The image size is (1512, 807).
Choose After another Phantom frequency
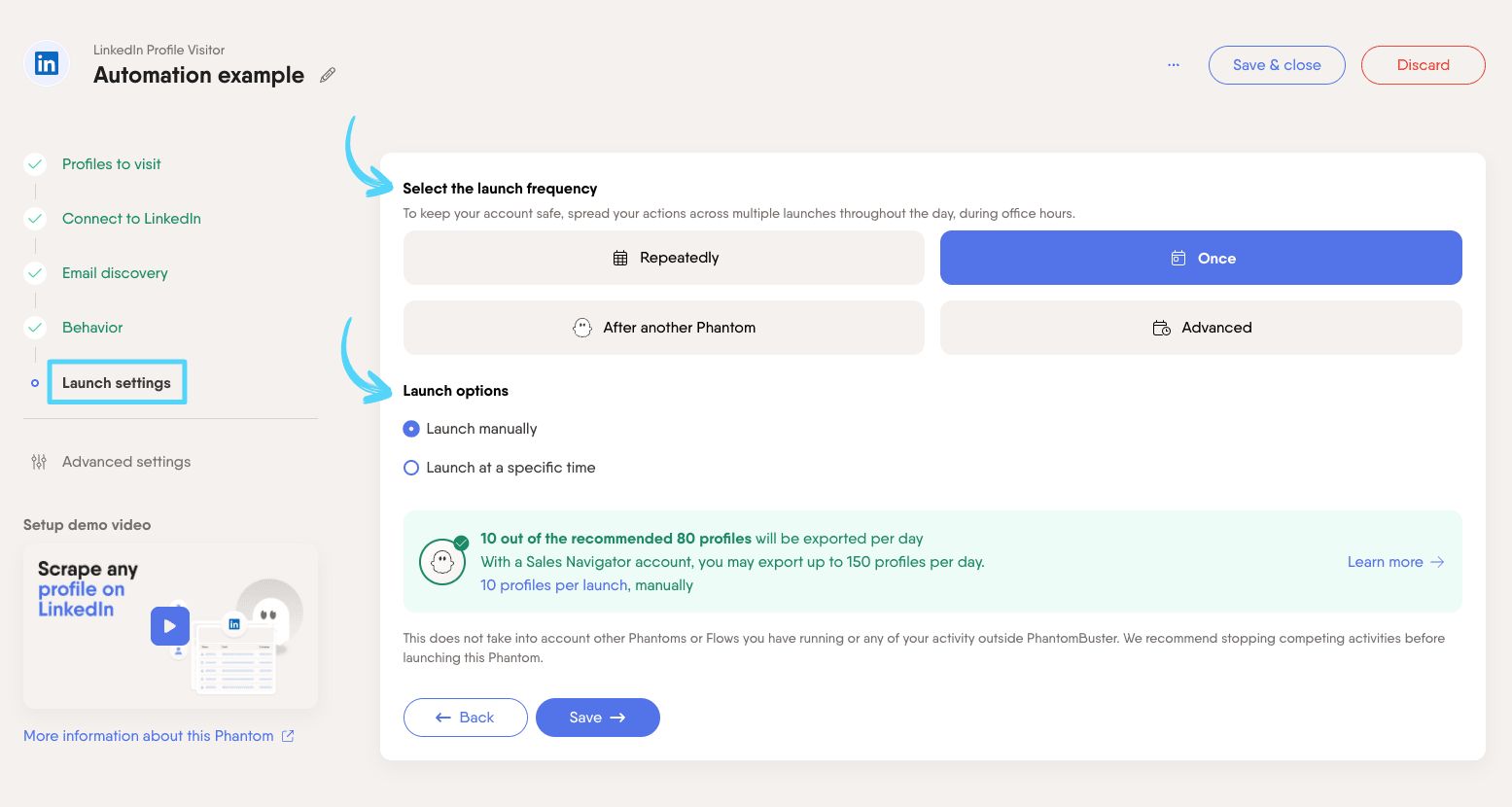(x=664, y=328)
